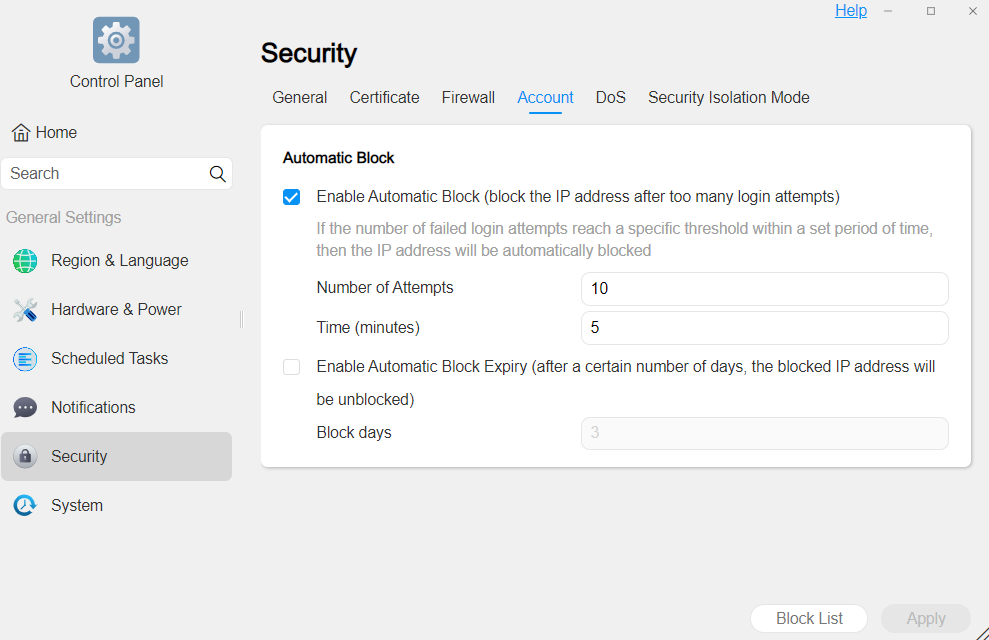Open Hardware & Power tools icon
This screenshot has width=989, height=640.
(x=25, y=310)
